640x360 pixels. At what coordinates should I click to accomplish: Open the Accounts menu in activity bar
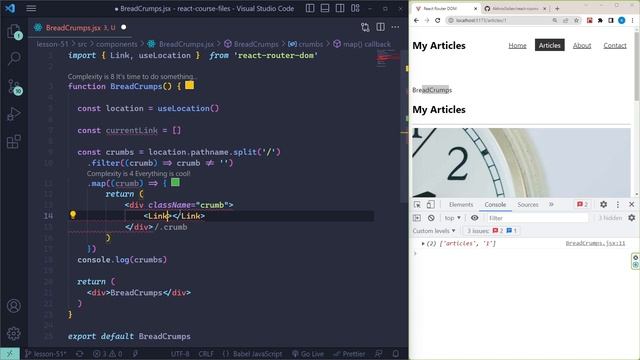14,306
